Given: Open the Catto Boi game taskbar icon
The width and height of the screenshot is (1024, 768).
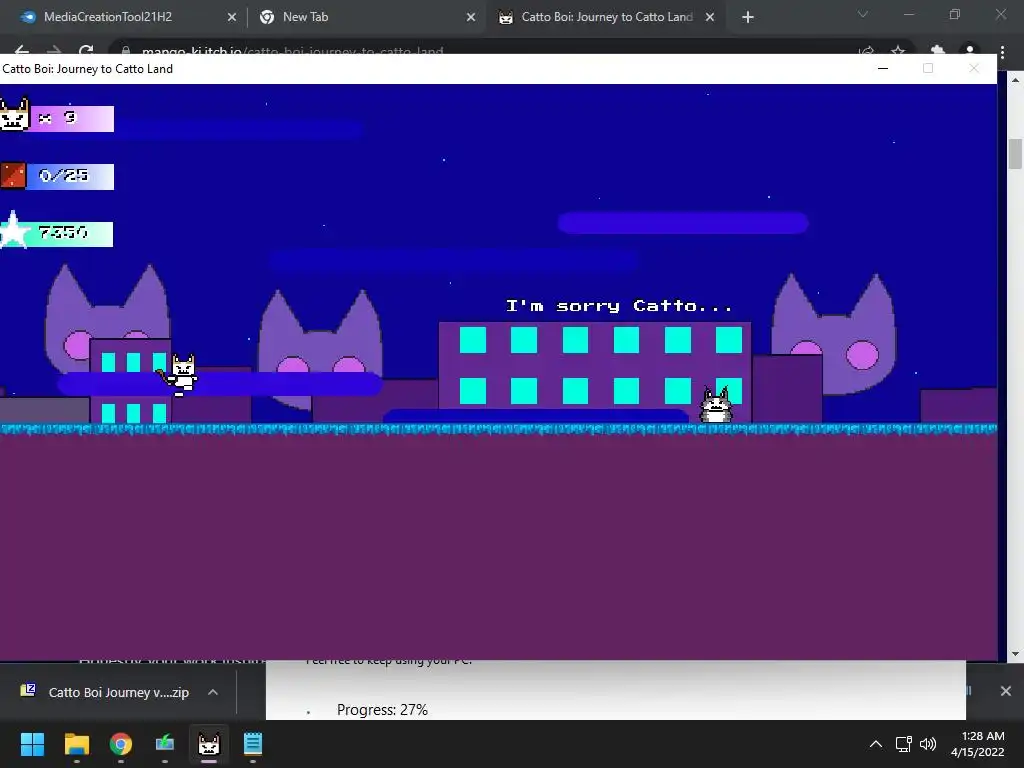Looking at the screenshot, I should (209, 744).
